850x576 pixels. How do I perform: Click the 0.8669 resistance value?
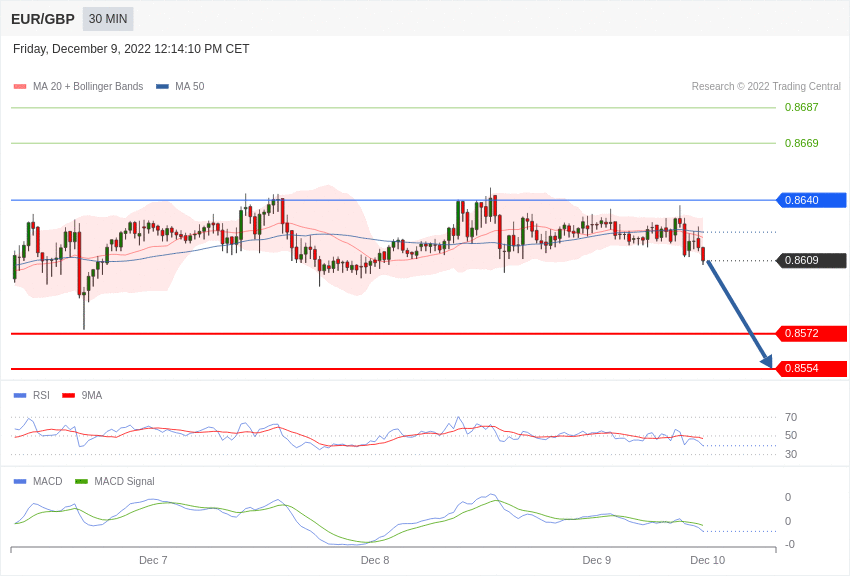click(x=802, y=143)
